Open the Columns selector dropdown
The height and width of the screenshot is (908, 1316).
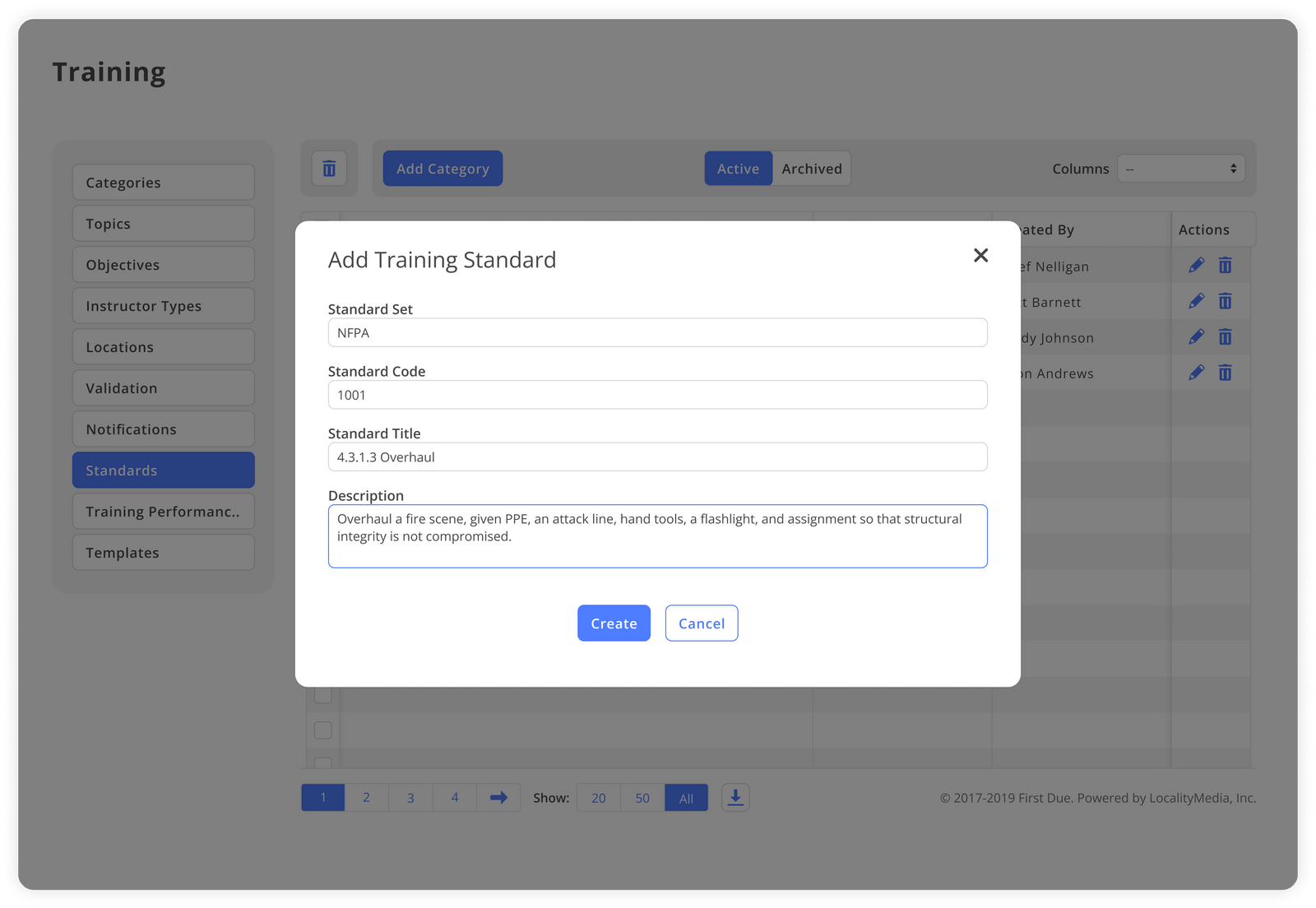click(x=1181, y=168)
